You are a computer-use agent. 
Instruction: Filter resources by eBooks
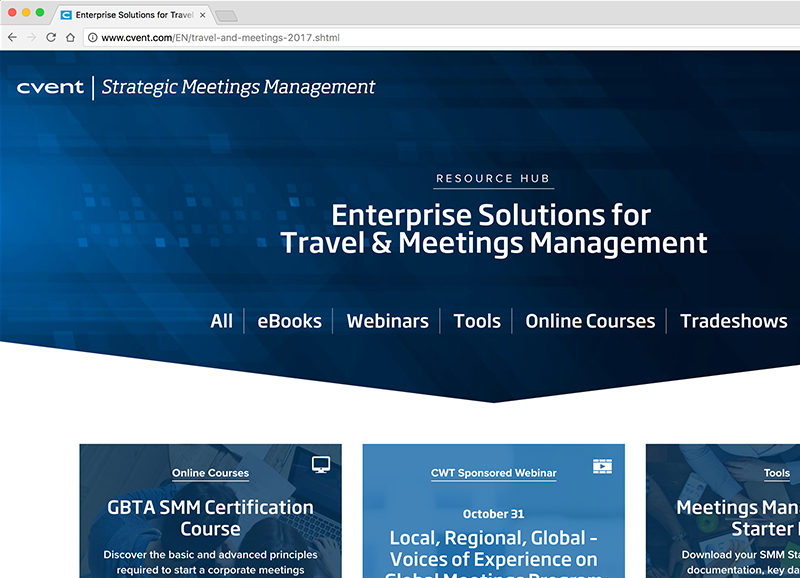tap(289, 321)
